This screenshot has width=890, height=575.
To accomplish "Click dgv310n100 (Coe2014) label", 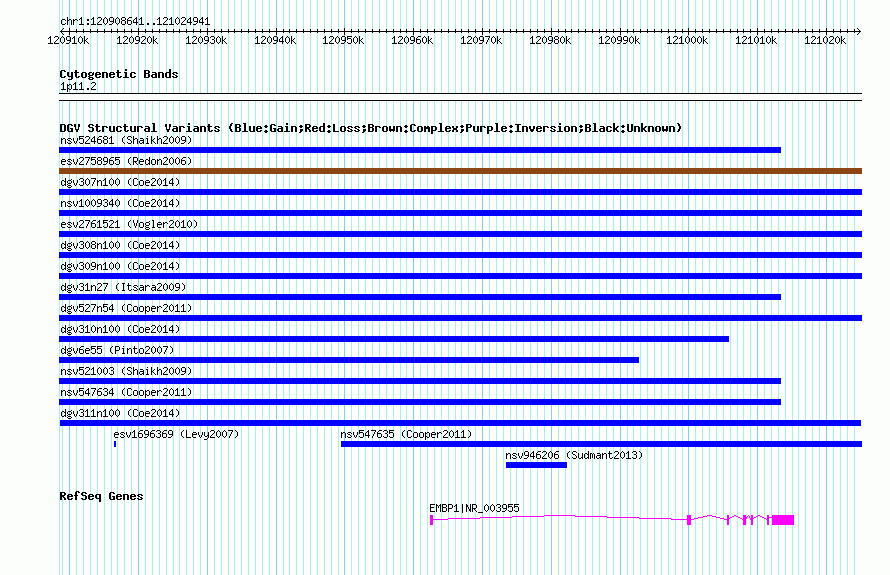I will coord(120,329).
